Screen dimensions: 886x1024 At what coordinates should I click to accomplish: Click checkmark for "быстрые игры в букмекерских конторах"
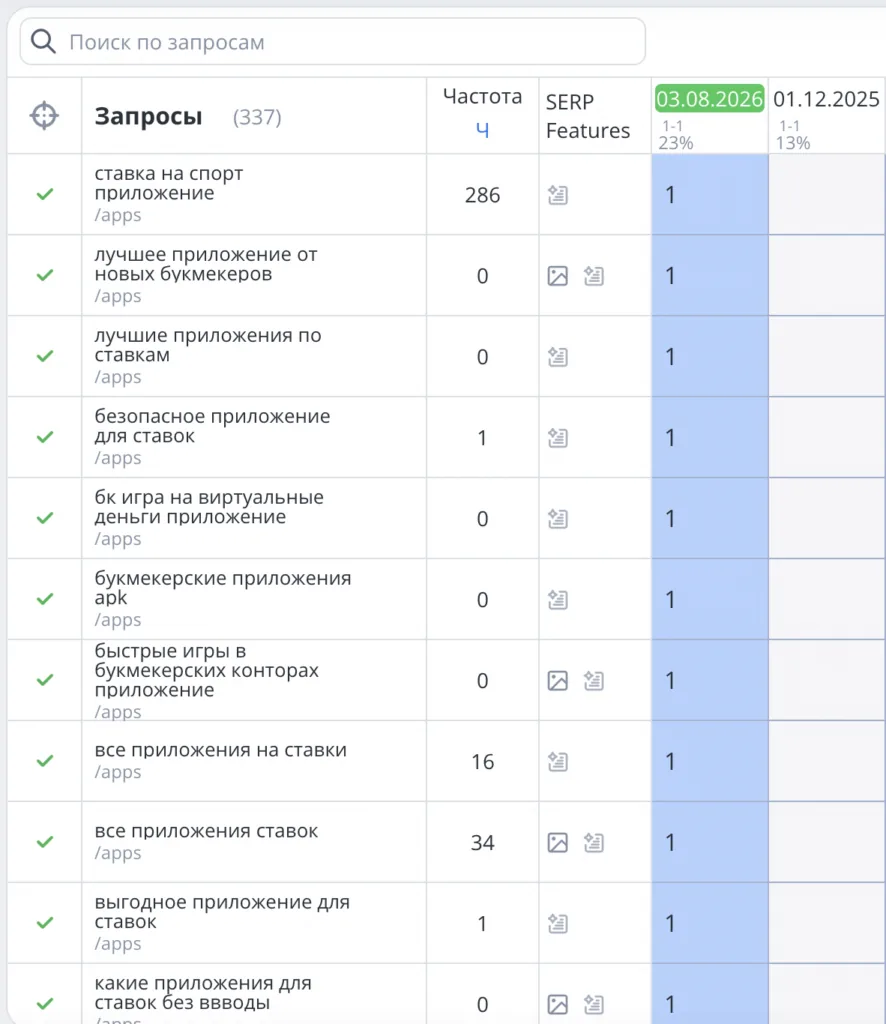tap(45, 680)
